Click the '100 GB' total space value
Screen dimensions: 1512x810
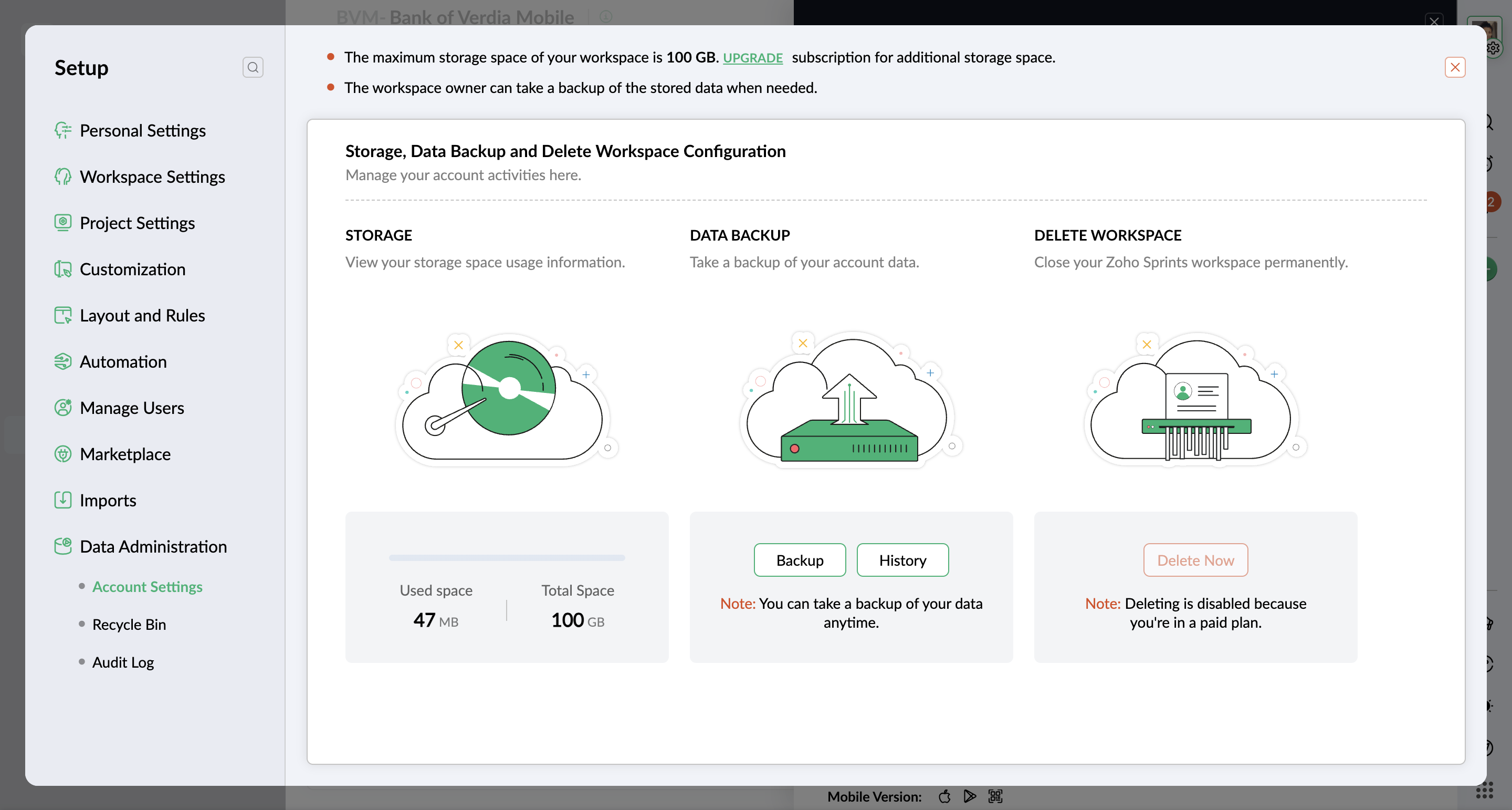click(577, 620)
